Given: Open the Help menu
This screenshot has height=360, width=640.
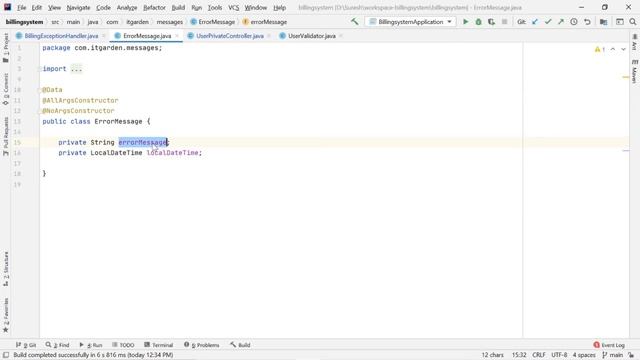Looking at the screenshot, I should pyautogui.click(x=280, y=7).
